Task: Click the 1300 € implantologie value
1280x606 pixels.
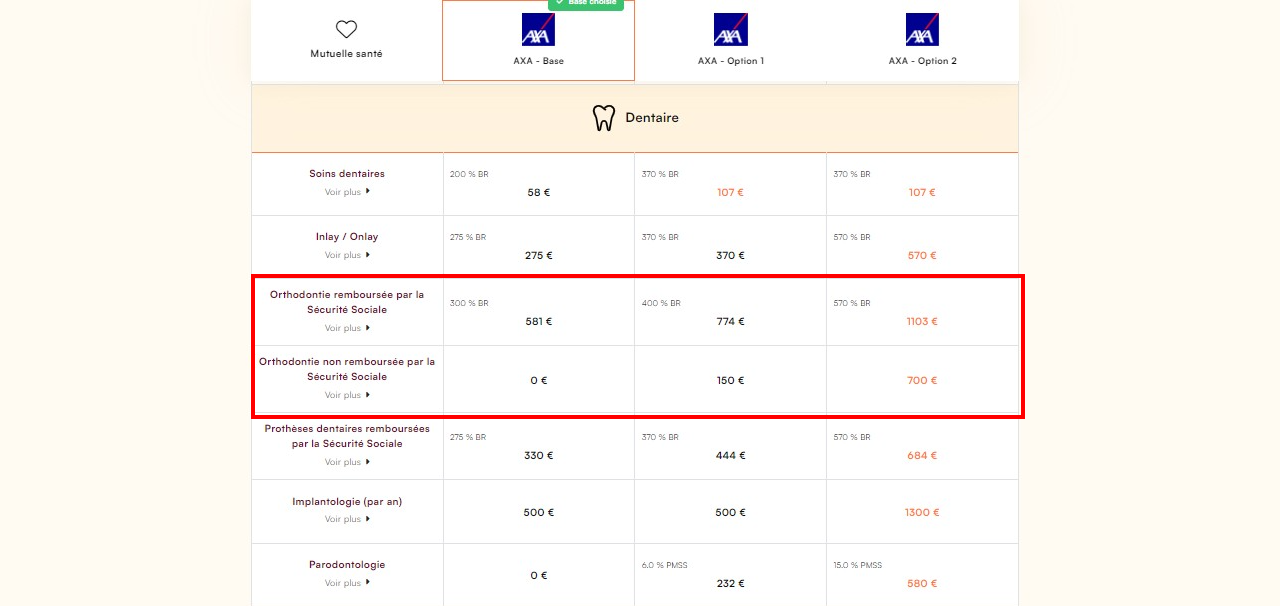Action: pos(922,513)
